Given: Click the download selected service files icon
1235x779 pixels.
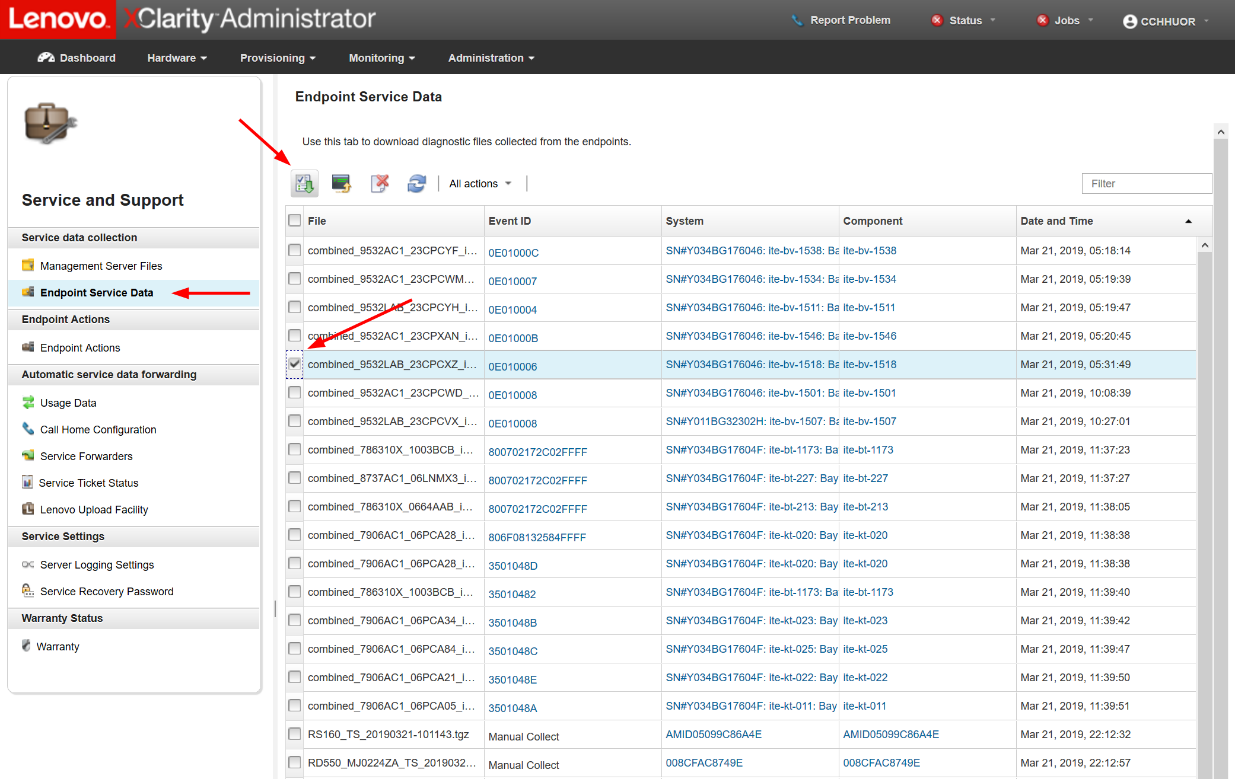Looking at the screenshot, I should (304, 183).
